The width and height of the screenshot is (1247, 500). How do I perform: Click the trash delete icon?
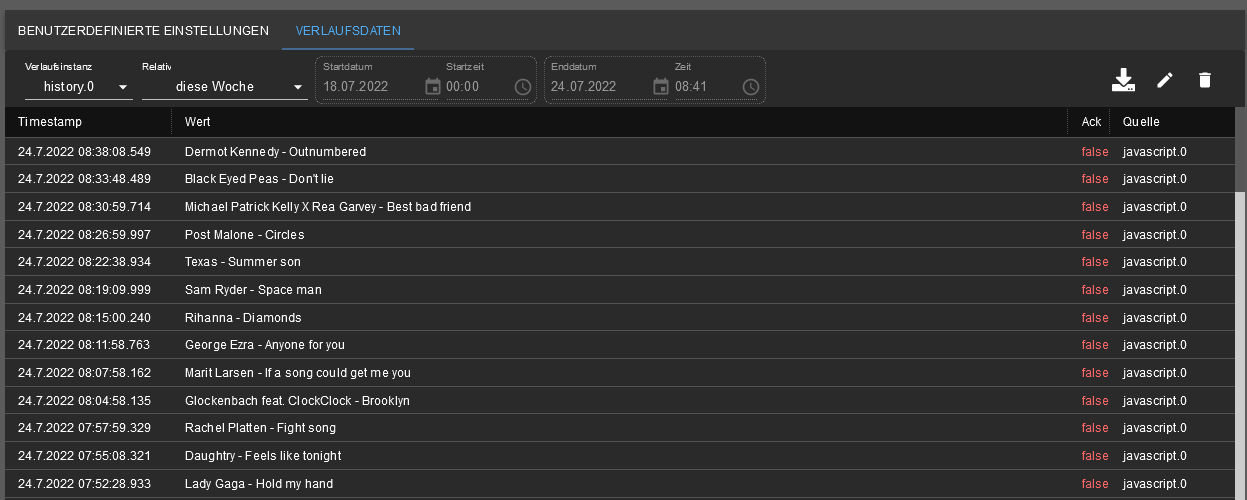click(x=1204, y=81)
